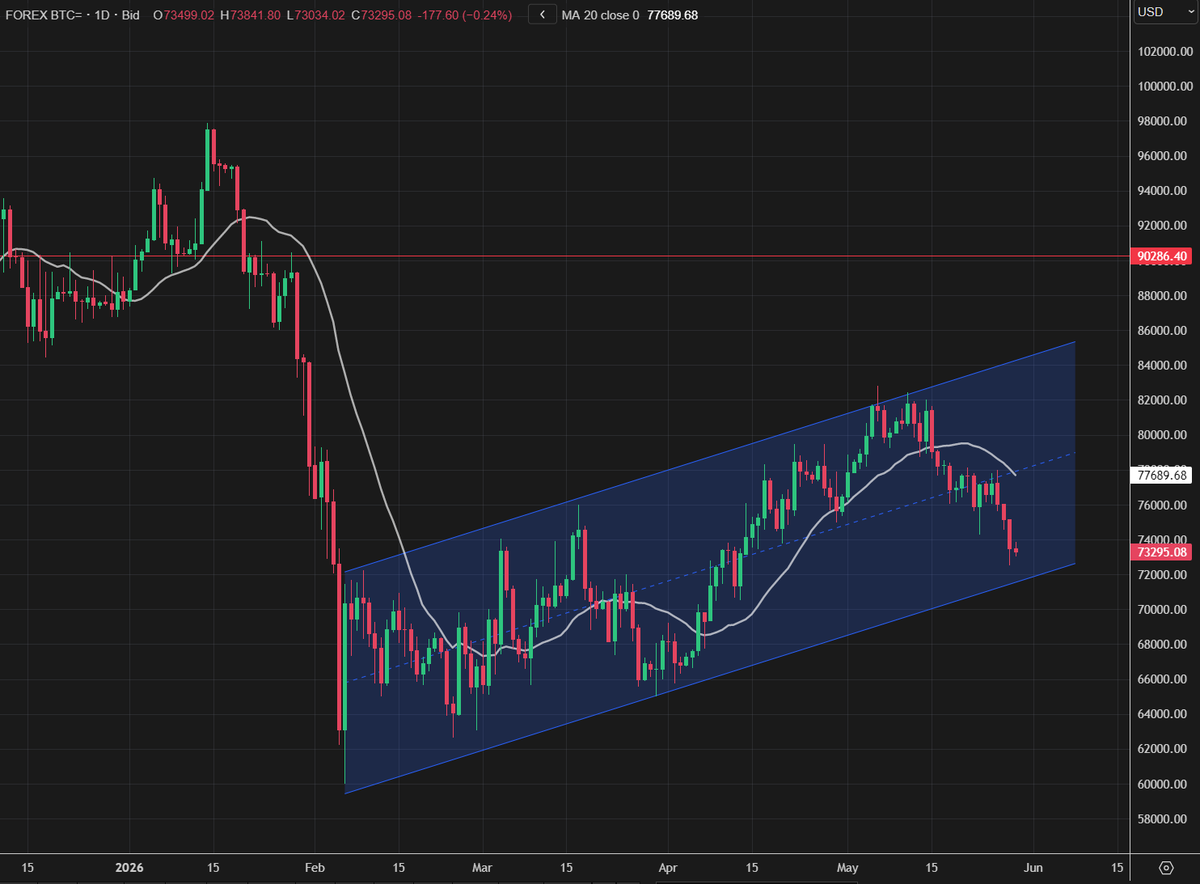The width and height of the screenshot is (1200, 884).
Task: Click the 84000.00 price axis label
Action: (1162, 366)
